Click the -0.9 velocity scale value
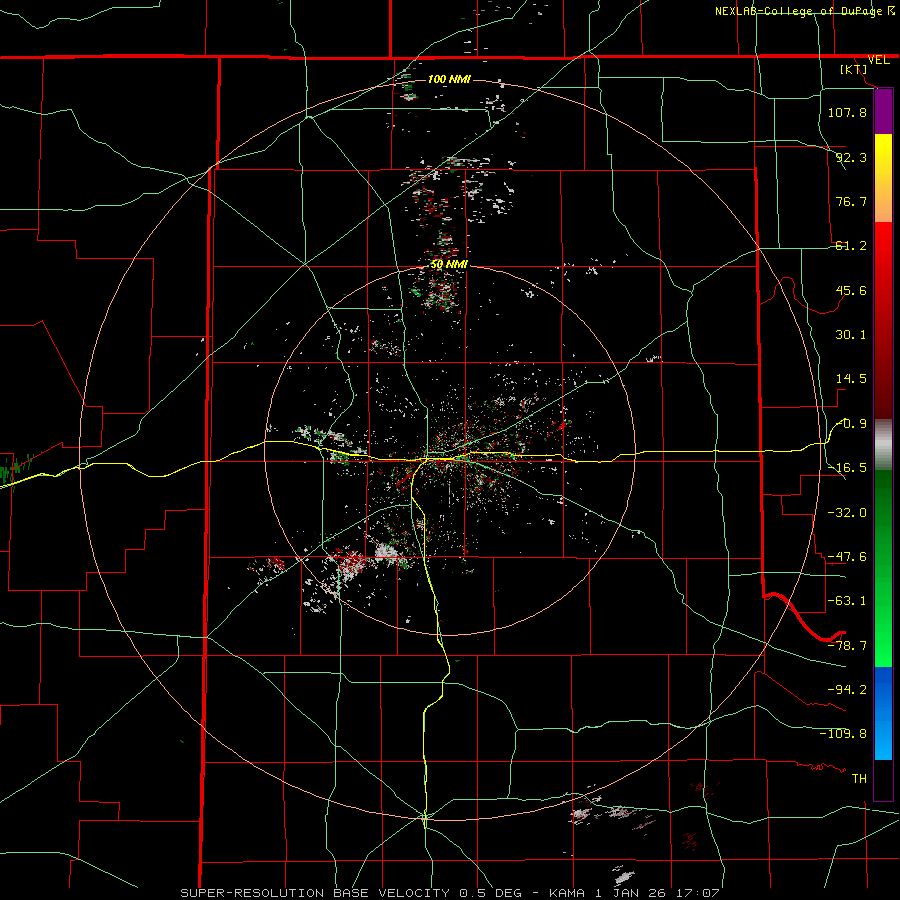Viewport: 900px width, 900px height. 851,424
